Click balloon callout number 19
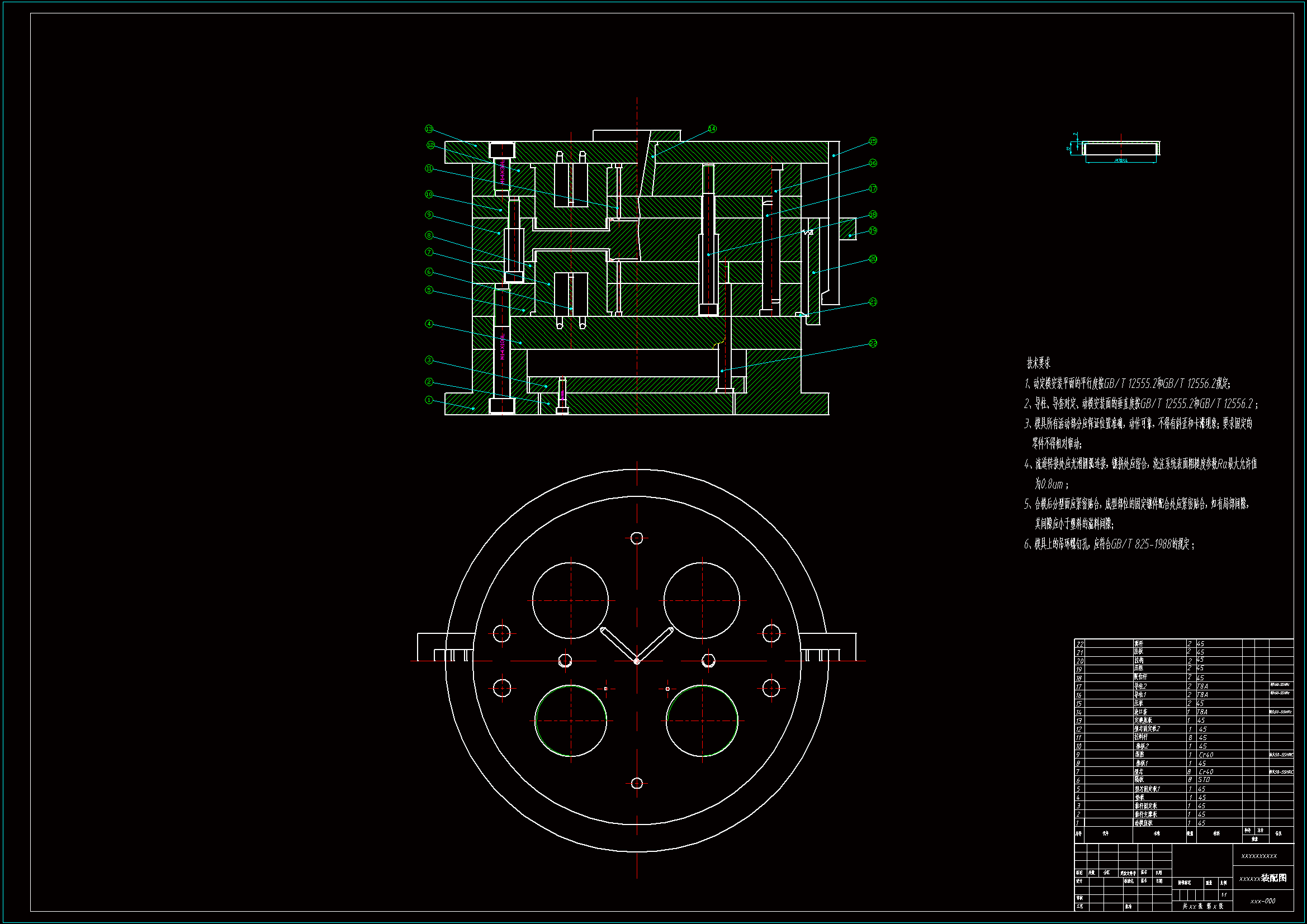 coord(873,230)
